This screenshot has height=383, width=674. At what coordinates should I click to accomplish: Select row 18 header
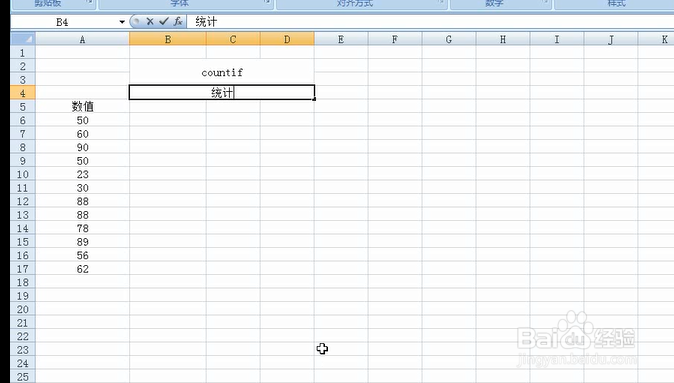[23, 282]
